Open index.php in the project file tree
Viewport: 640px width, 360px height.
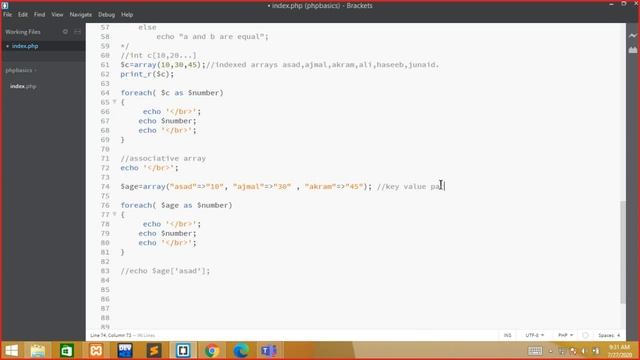(x=23, y=86)
